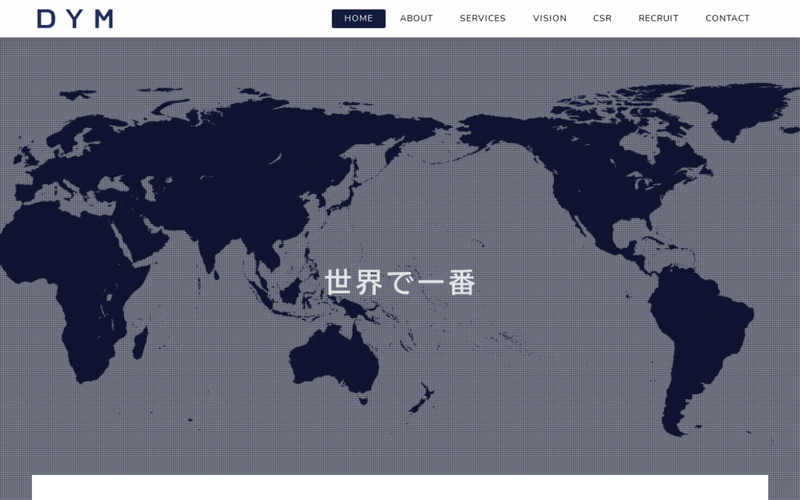
Task: Click the 世界で一番 hero headline
Action: point(400,283)
